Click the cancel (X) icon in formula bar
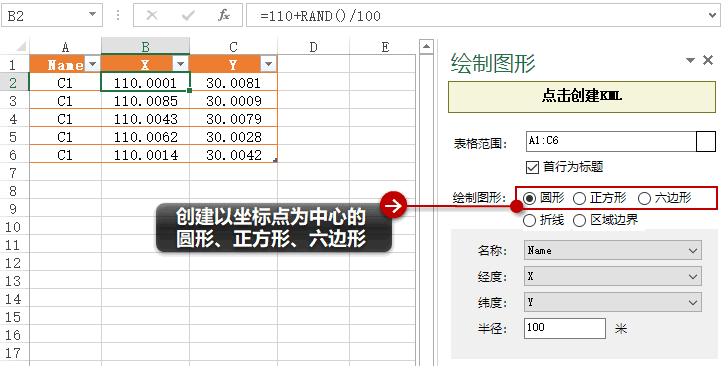 [151, 16]
